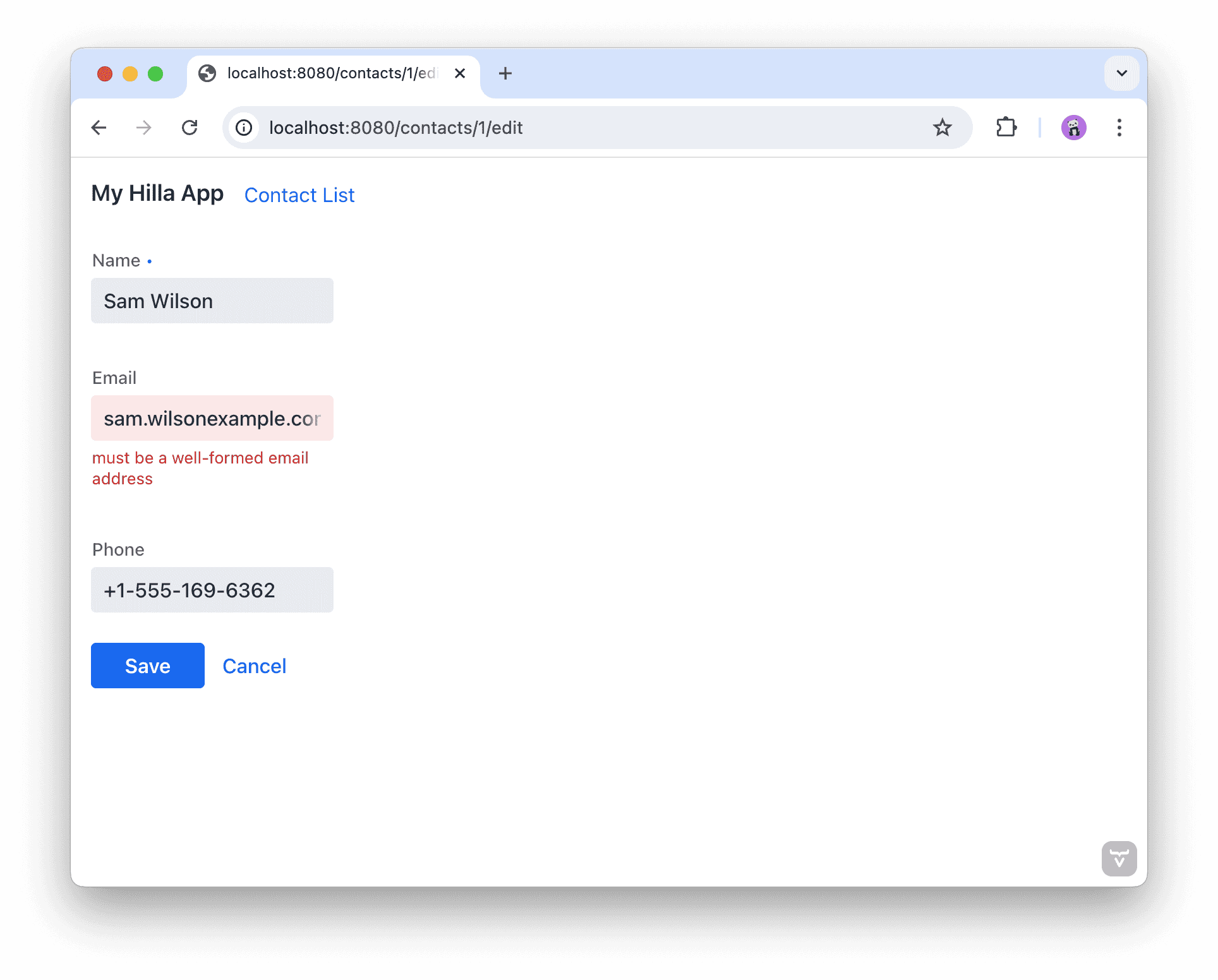The width and height of the screenshot is (1218, 980).
Task: Focus the Name field with Sam Wilson
Action: click(x=212, y=301)
